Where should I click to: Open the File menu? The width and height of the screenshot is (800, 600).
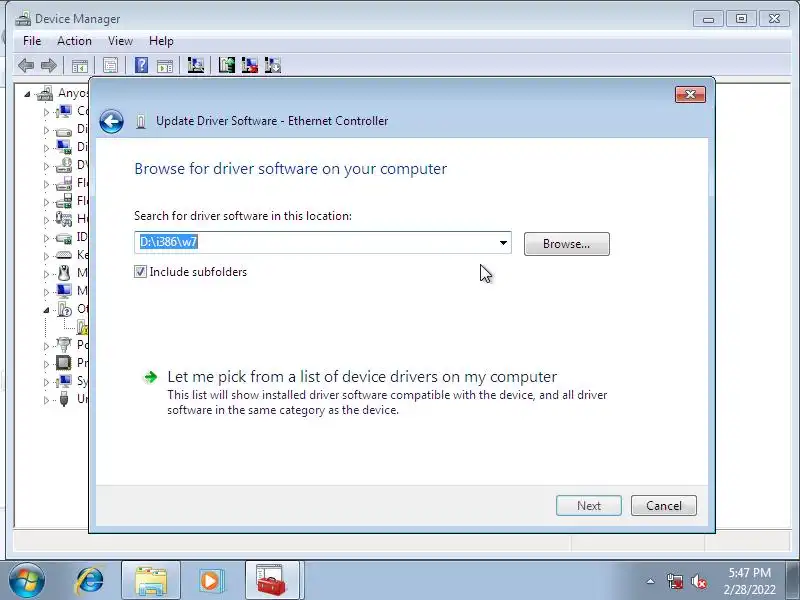click(x=32, y=41)
